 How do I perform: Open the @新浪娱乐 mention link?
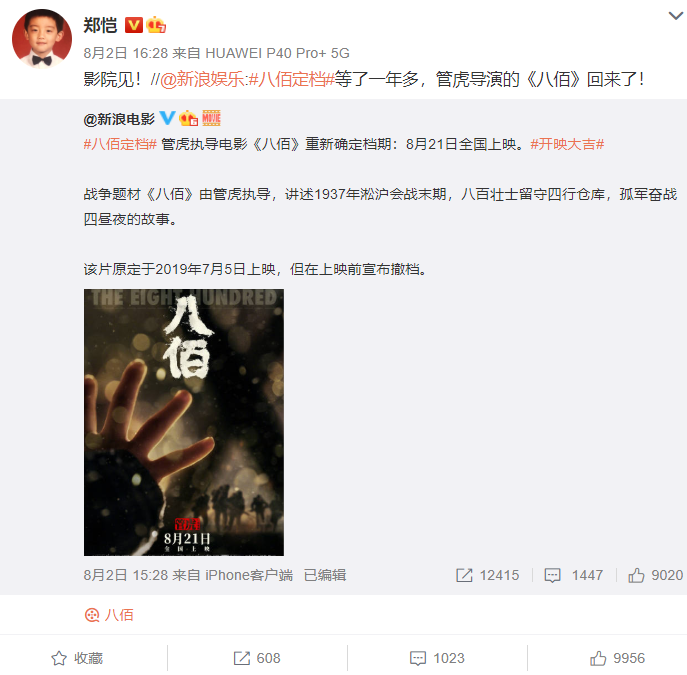[202, 79]
